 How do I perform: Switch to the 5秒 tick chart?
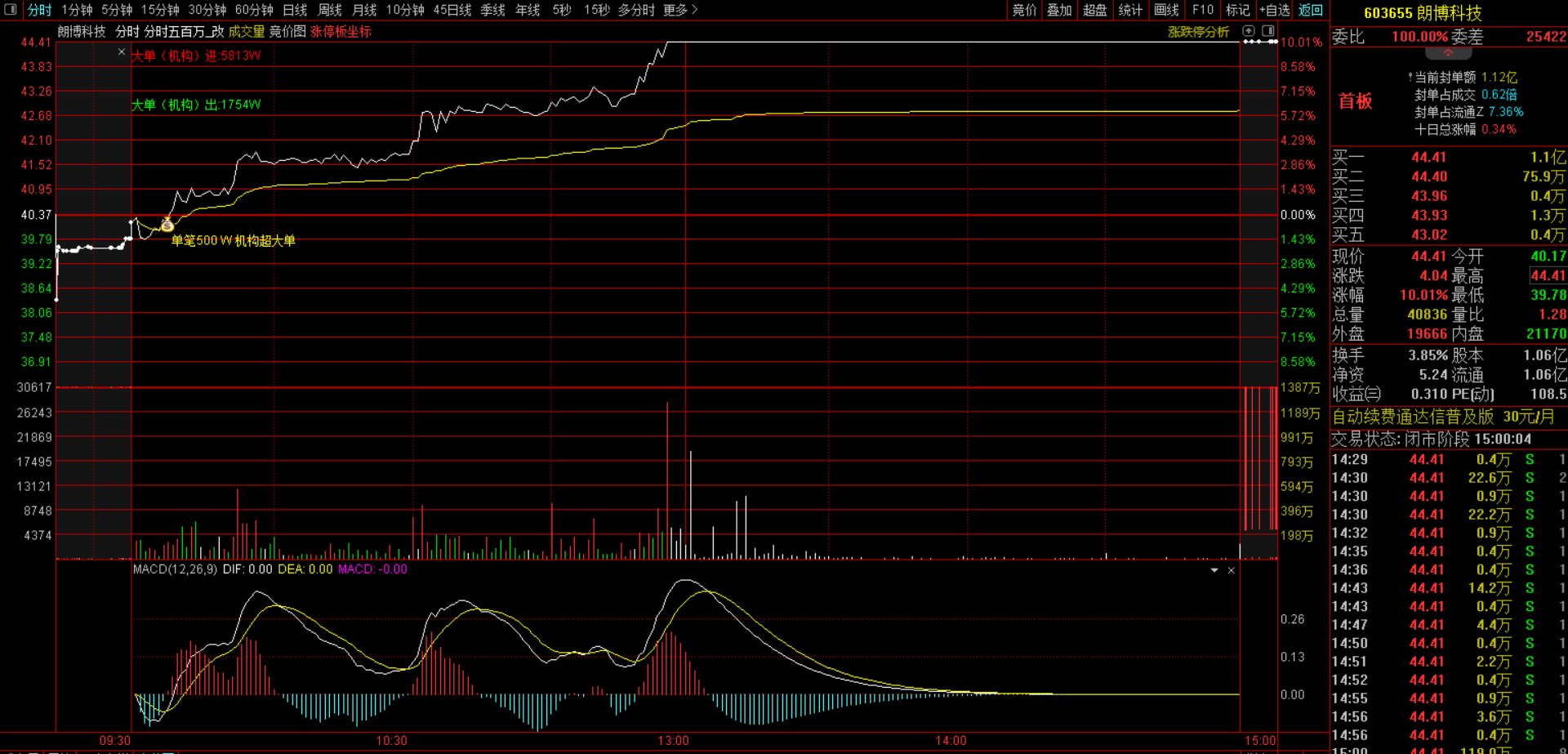[562, 10]
